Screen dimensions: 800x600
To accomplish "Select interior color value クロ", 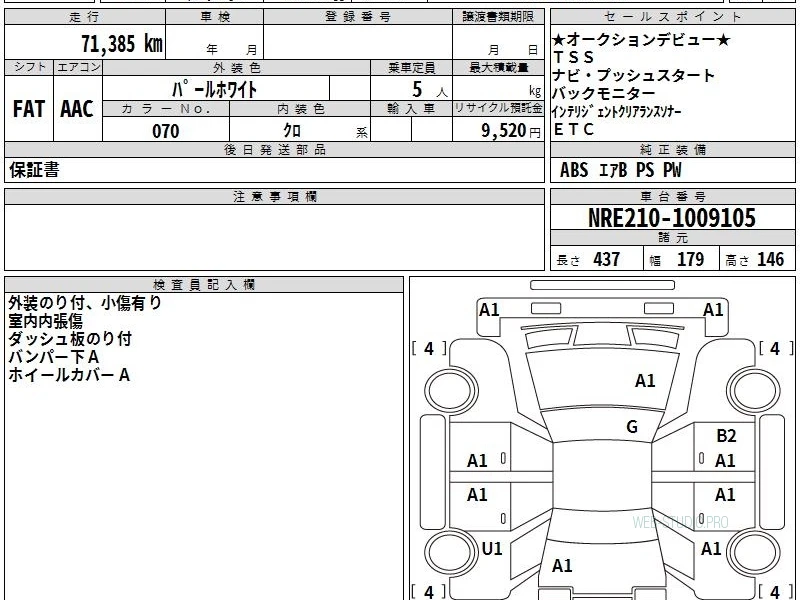I will coord(292,131).
